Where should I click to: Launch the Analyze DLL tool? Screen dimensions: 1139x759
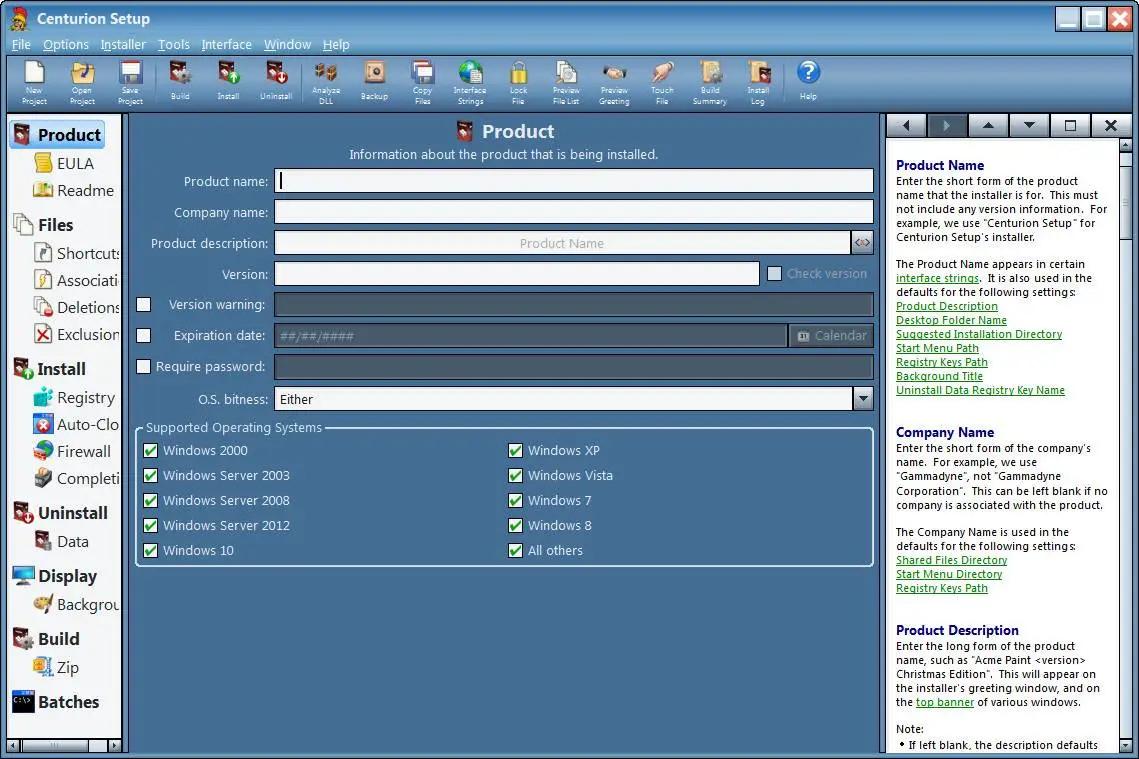[x=325, y=82]
